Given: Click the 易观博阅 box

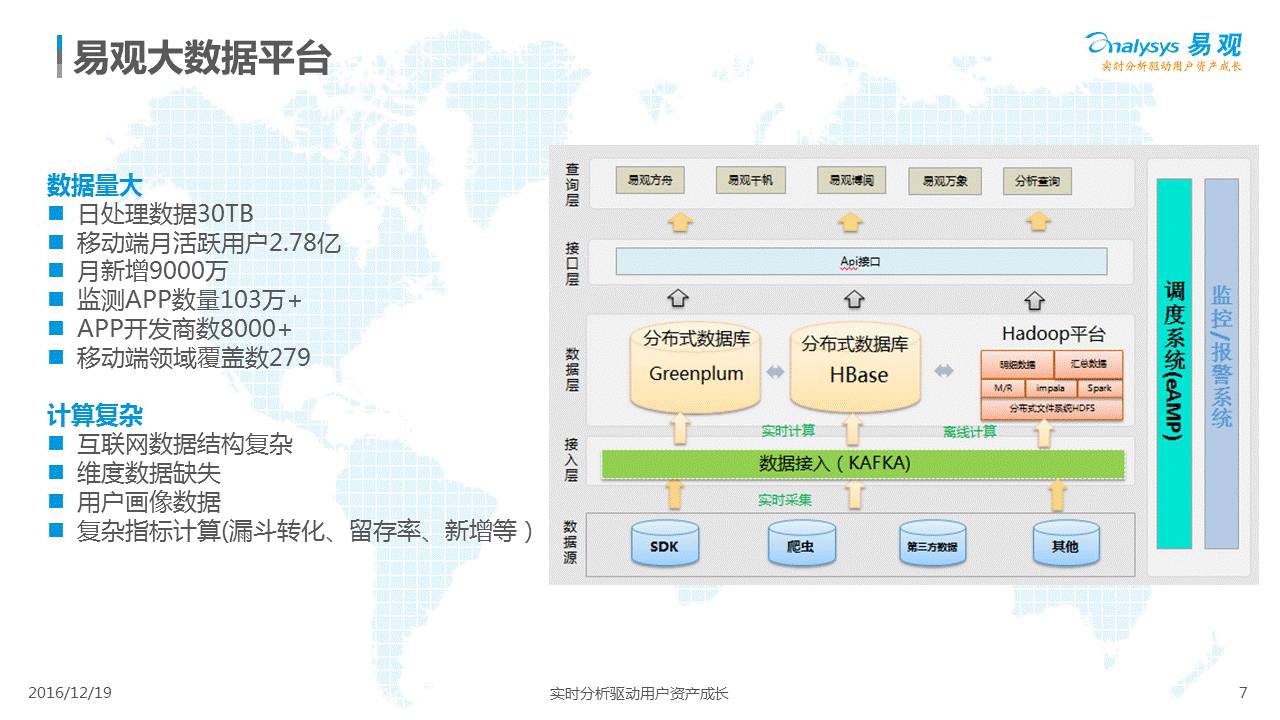Looking at the screenshot, I should point(852,181).
